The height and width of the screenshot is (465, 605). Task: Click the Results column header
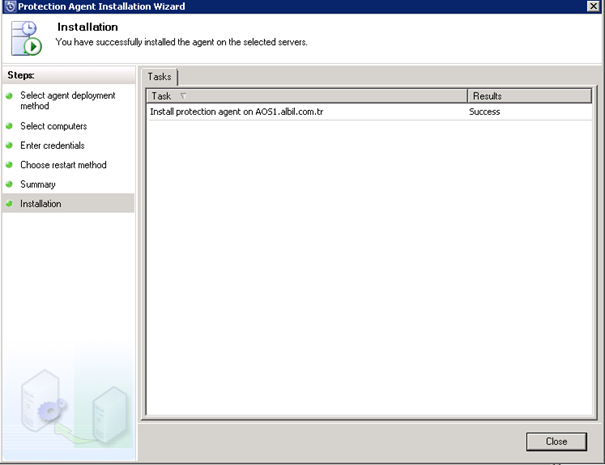coord(529,96)
